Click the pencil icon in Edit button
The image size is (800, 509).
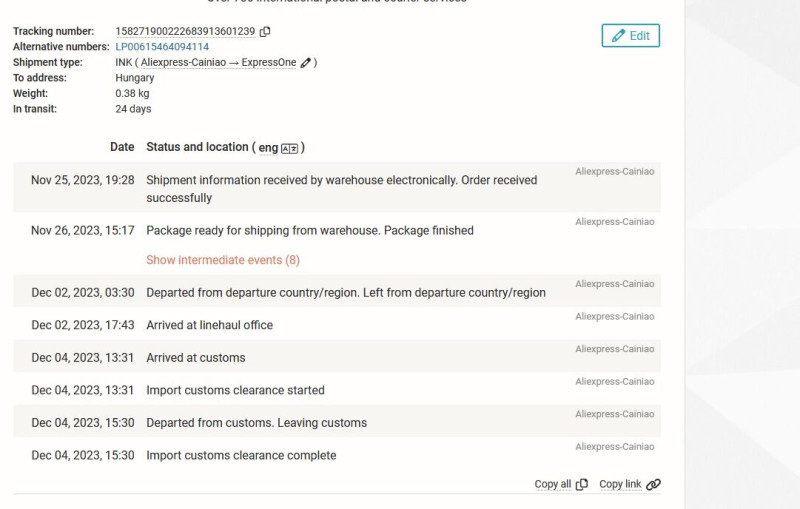coord(618,36)
